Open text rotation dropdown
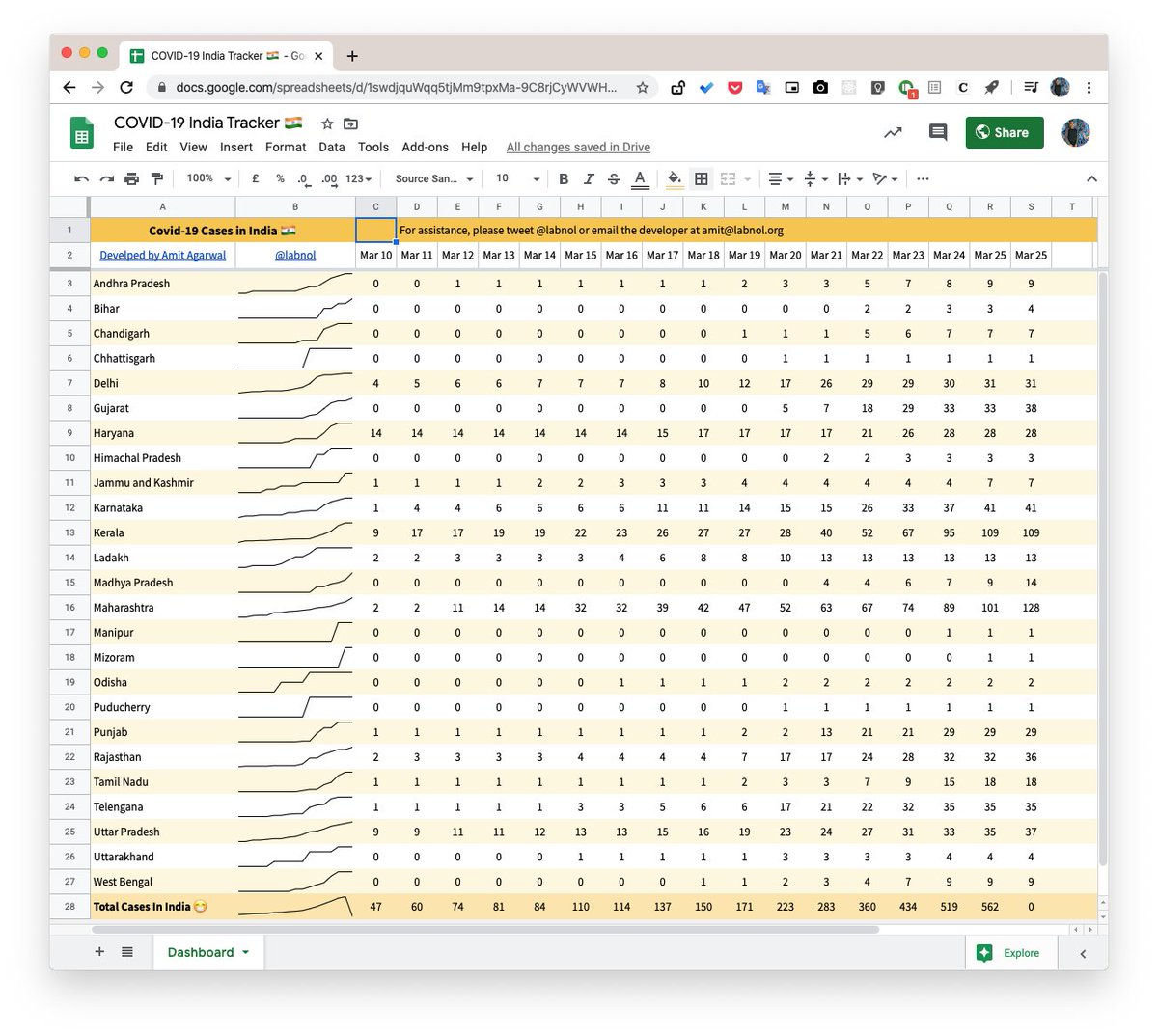This screenshot has height=1036, width=1158. pyautogui.click(x=885, y=178)
